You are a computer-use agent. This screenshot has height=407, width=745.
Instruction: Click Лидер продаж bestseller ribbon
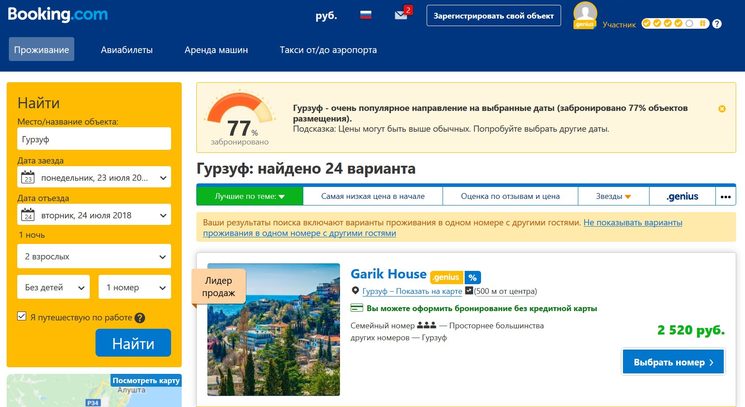coord(219,286)
